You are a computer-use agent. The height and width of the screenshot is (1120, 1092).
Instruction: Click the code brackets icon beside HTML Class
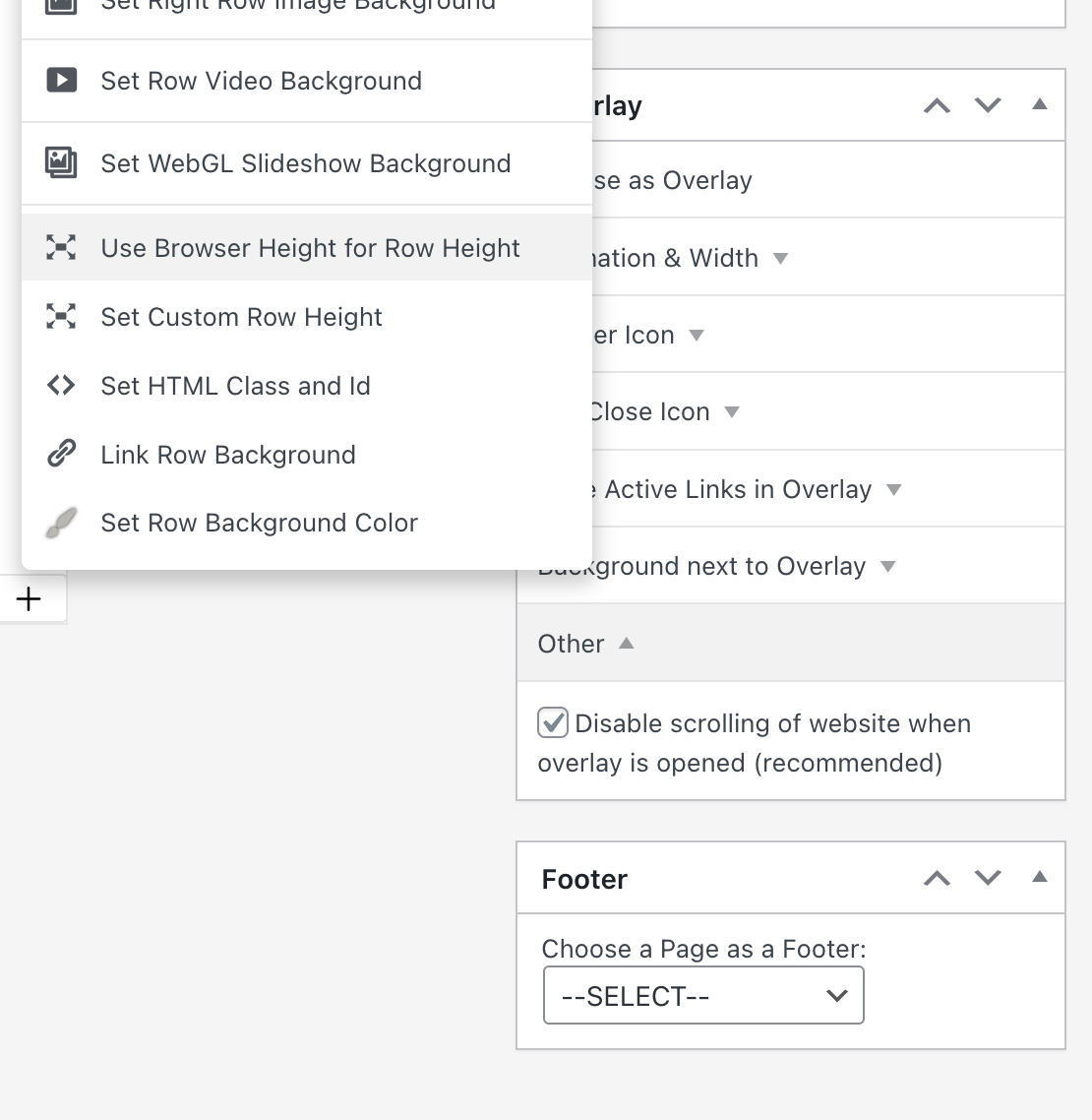61,386
